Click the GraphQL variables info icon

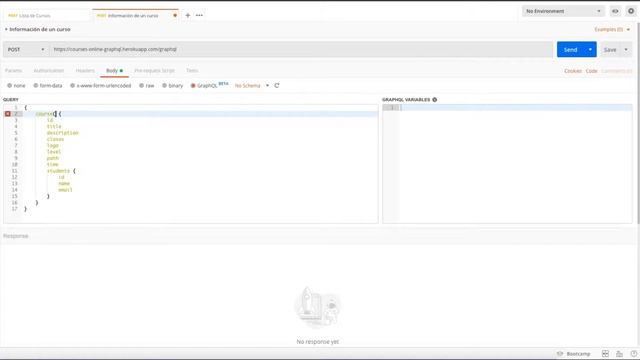pos(435,100)
